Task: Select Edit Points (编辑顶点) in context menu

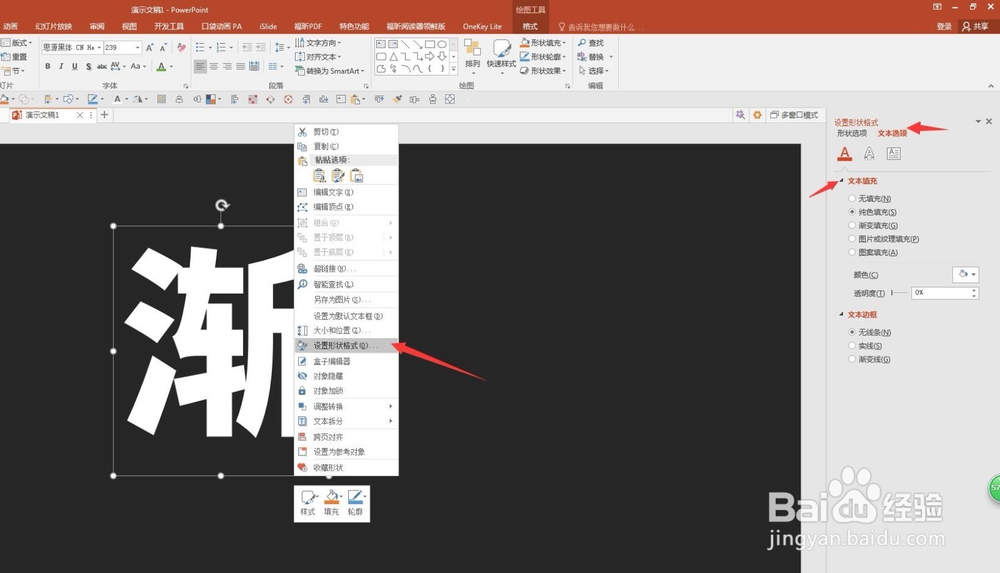Action: point(346,207)
